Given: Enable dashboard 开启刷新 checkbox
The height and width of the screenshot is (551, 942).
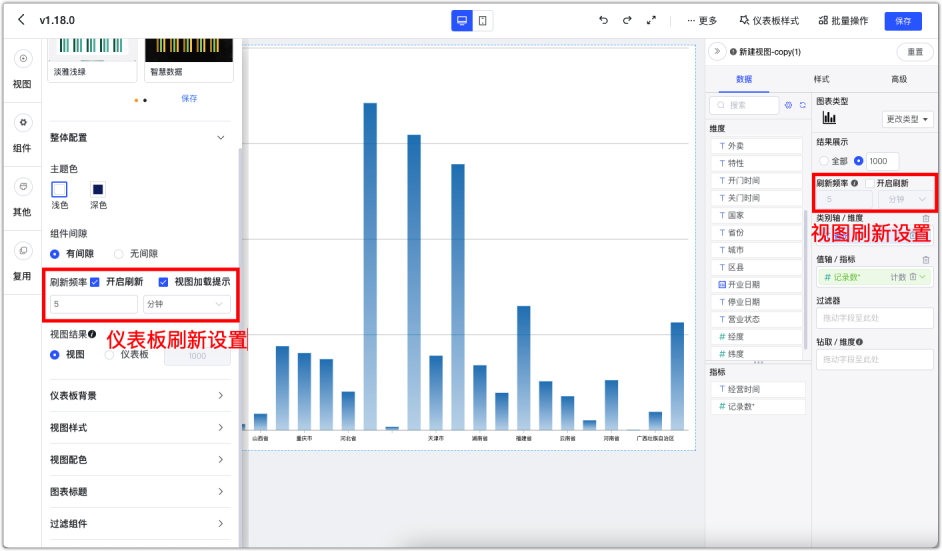Looking at the screenshot, I should (x=95, y=282).
